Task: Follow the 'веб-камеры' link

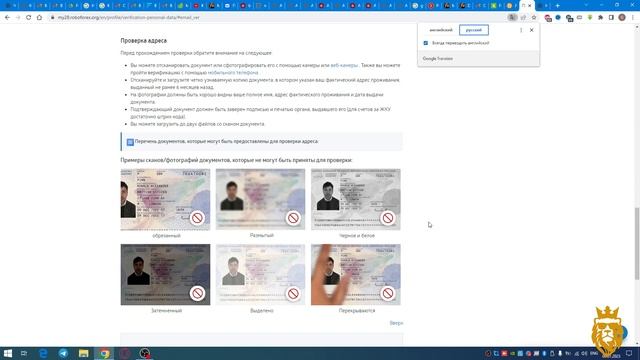Action: [344, 65]
